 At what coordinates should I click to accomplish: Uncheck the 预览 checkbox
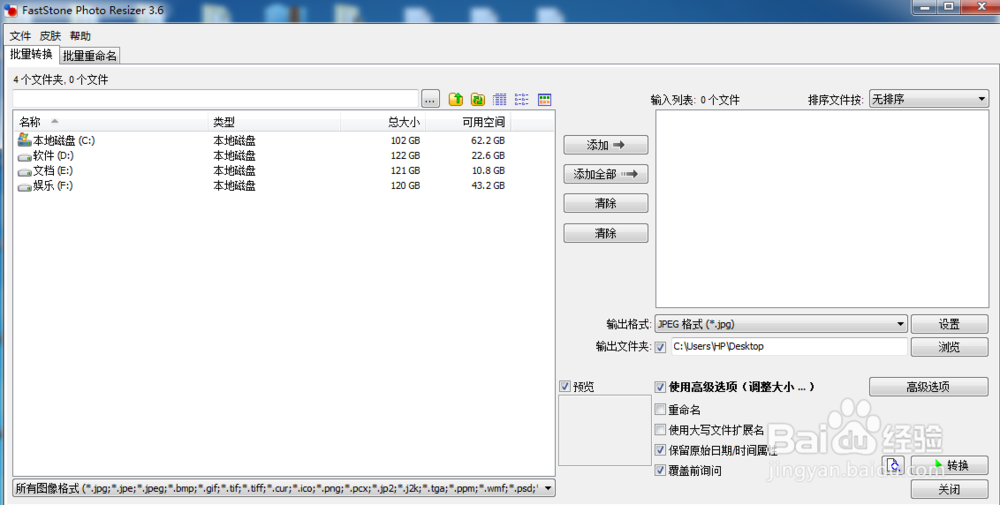pyautogui.click(x=565, y=386)
